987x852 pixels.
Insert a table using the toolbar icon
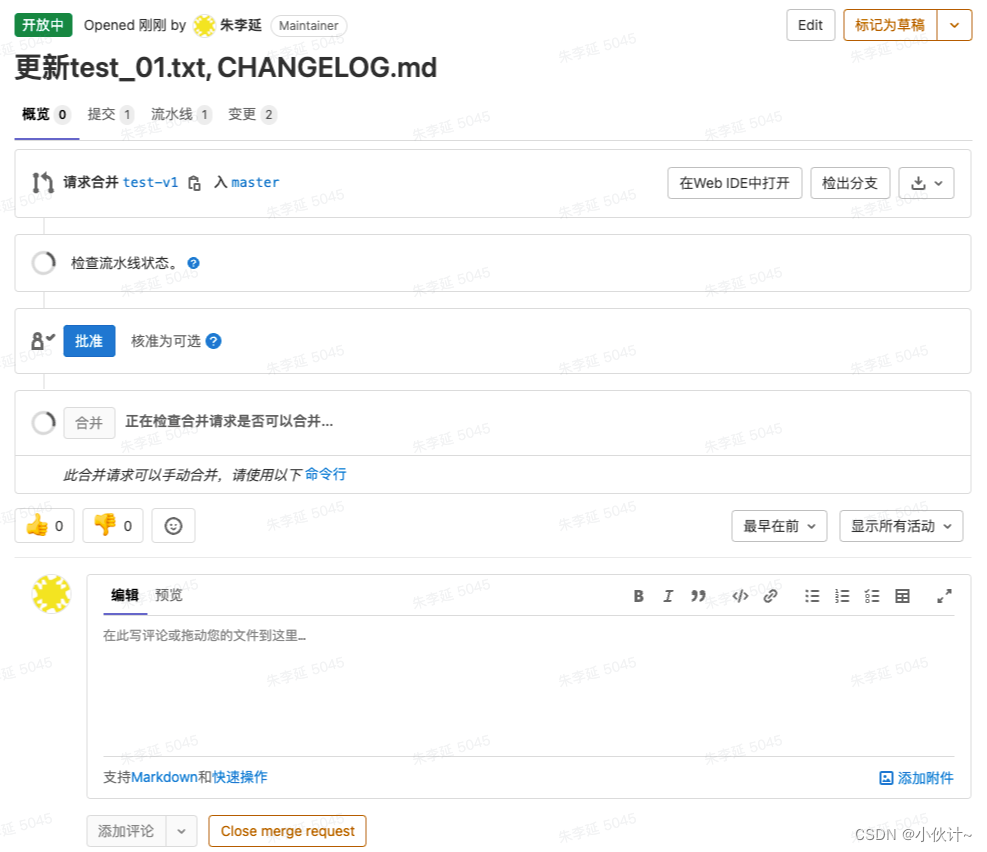[x=902, y=595]
